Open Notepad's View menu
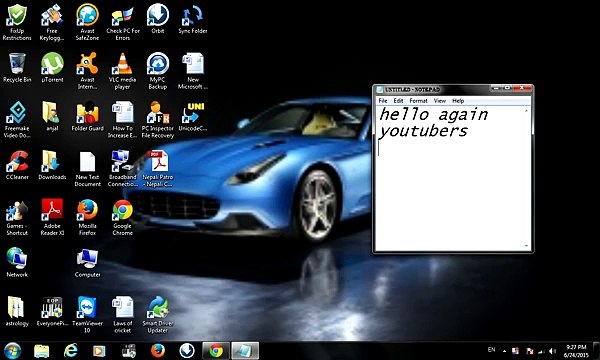Viewport: 600px width, 360px height. [440, 101]
